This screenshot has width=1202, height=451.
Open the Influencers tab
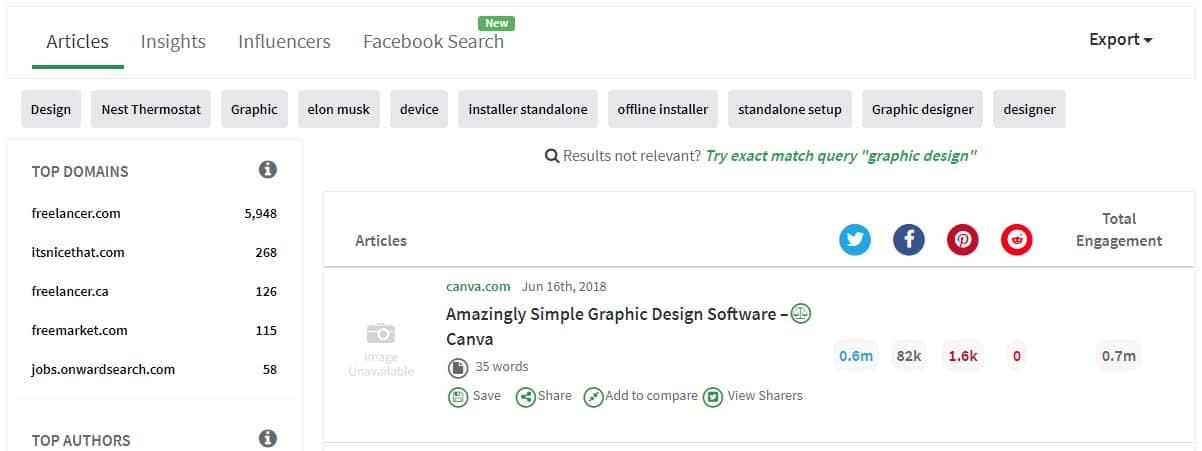pyautogui.click(x=284, y=42)
